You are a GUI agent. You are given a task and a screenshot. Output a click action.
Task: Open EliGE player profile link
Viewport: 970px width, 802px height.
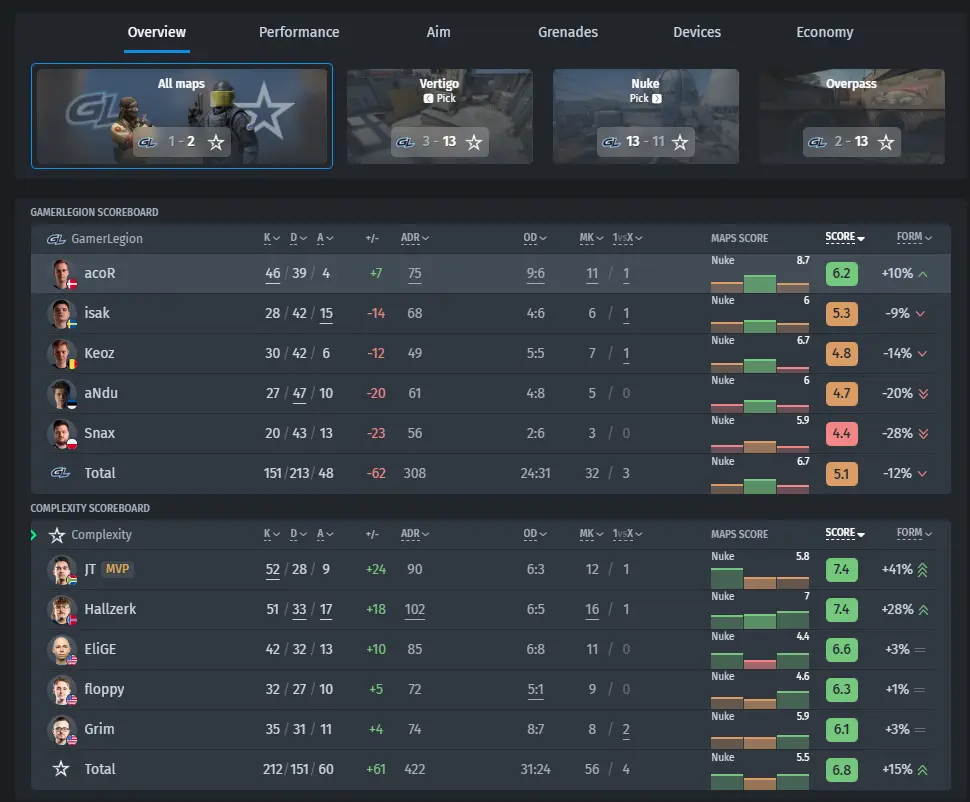point(100,649)
